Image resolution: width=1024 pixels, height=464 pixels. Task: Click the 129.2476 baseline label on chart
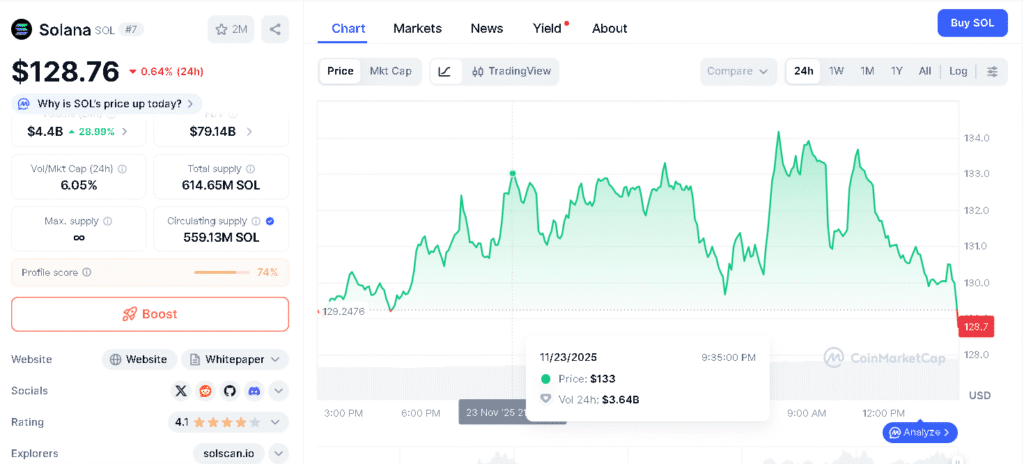pos(343,311)
